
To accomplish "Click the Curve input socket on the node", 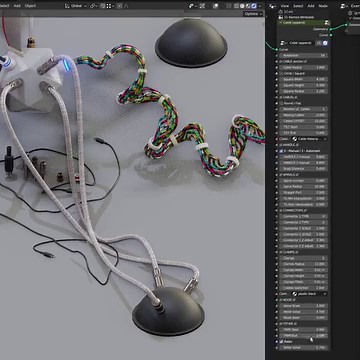I will [x=276, y=49].
